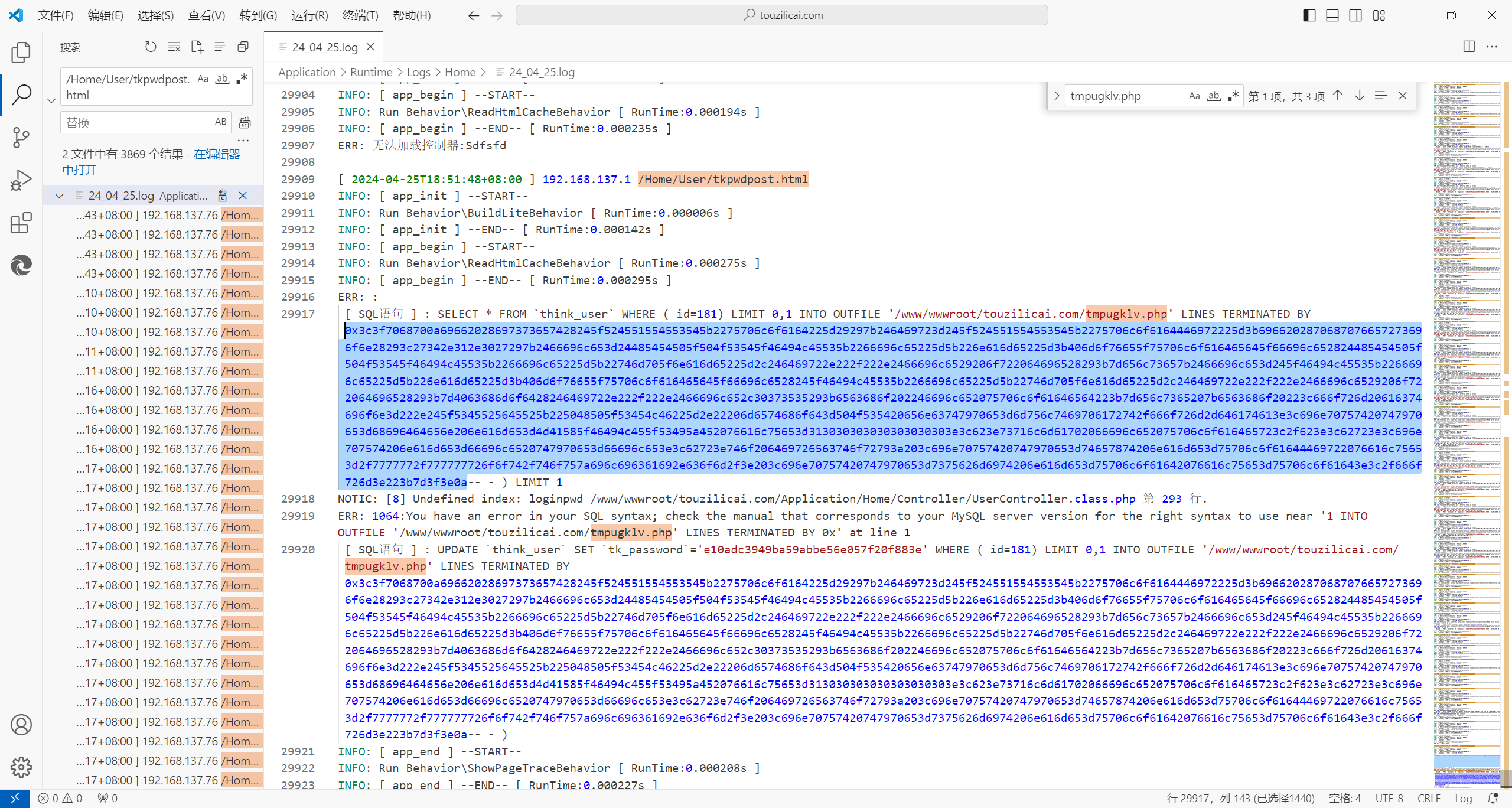Toggle replace section chevron in search sidebar
Screen dimensions: 1512x808
51,100
